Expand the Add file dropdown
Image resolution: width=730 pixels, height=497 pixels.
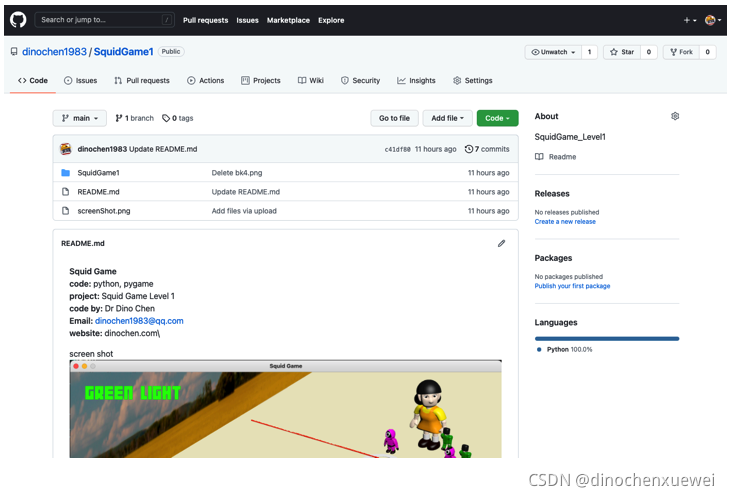[447, 118]
